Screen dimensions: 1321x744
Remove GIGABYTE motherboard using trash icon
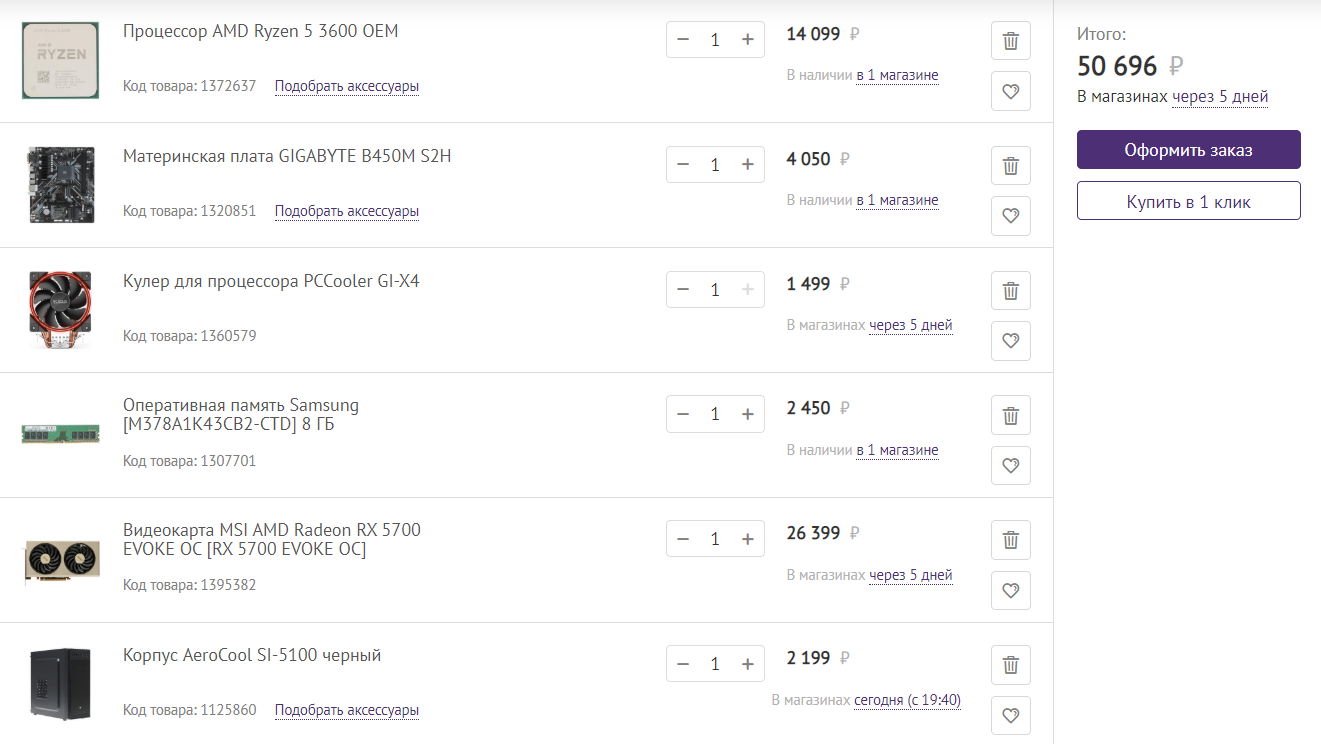tap(1010, 166)
